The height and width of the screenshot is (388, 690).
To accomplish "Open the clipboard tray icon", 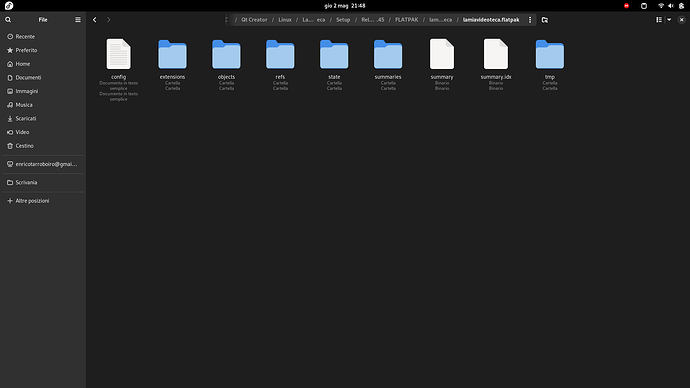I will pyautogui.click(x=644, y=6).
